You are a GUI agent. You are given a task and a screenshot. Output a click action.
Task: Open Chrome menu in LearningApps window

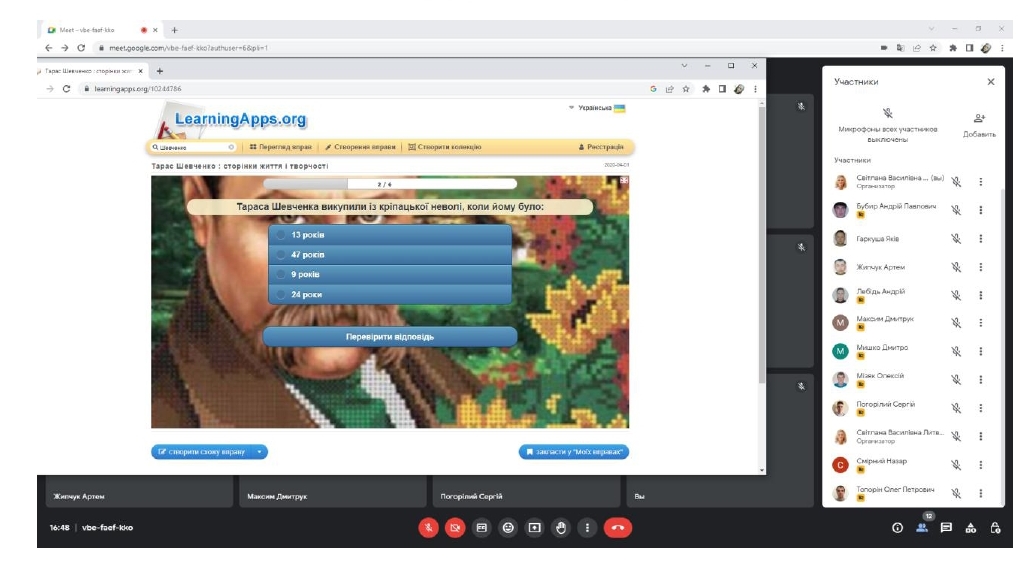click(755, 89)
